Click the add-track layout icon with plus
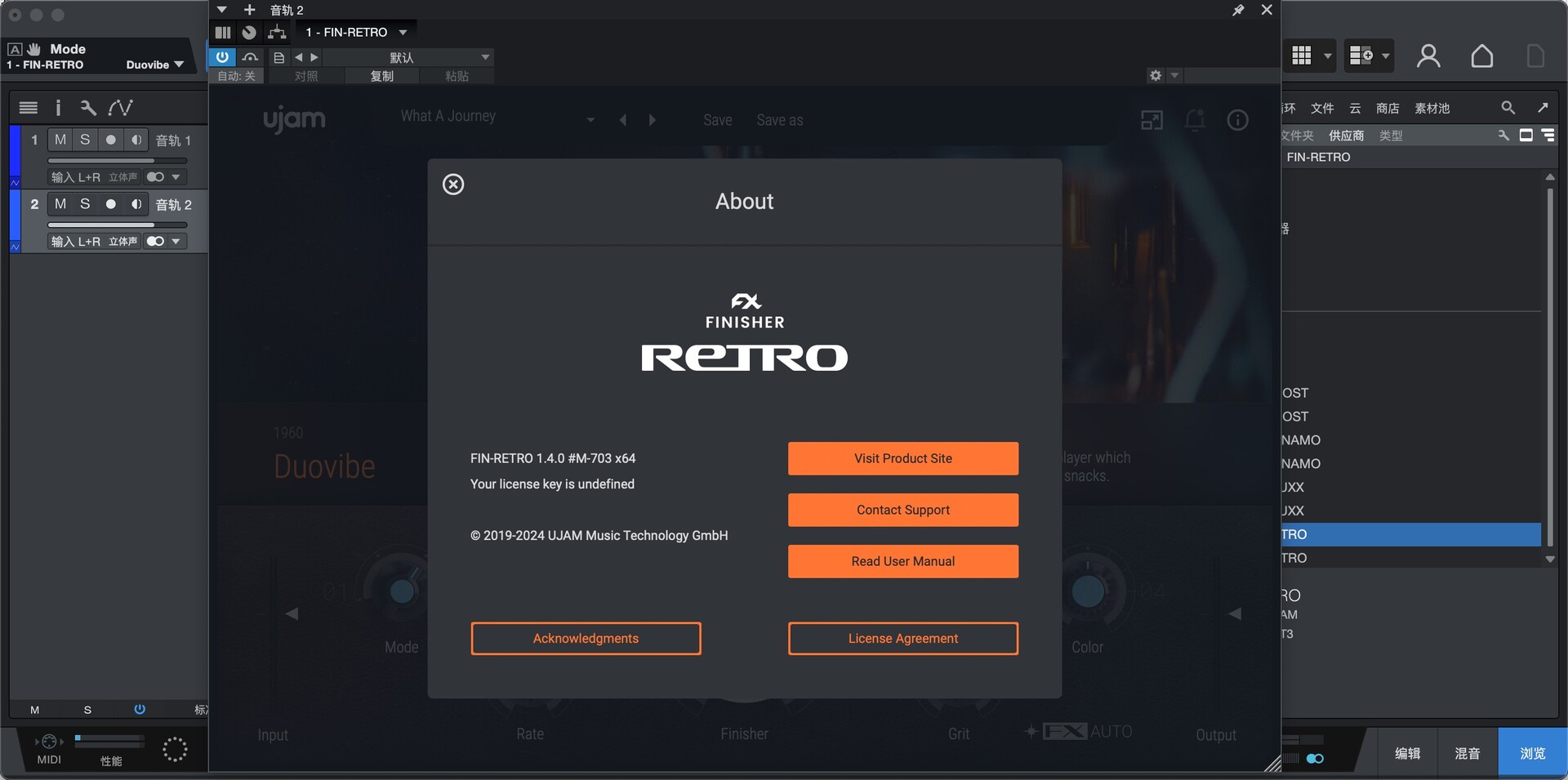 click(1361, 56)
